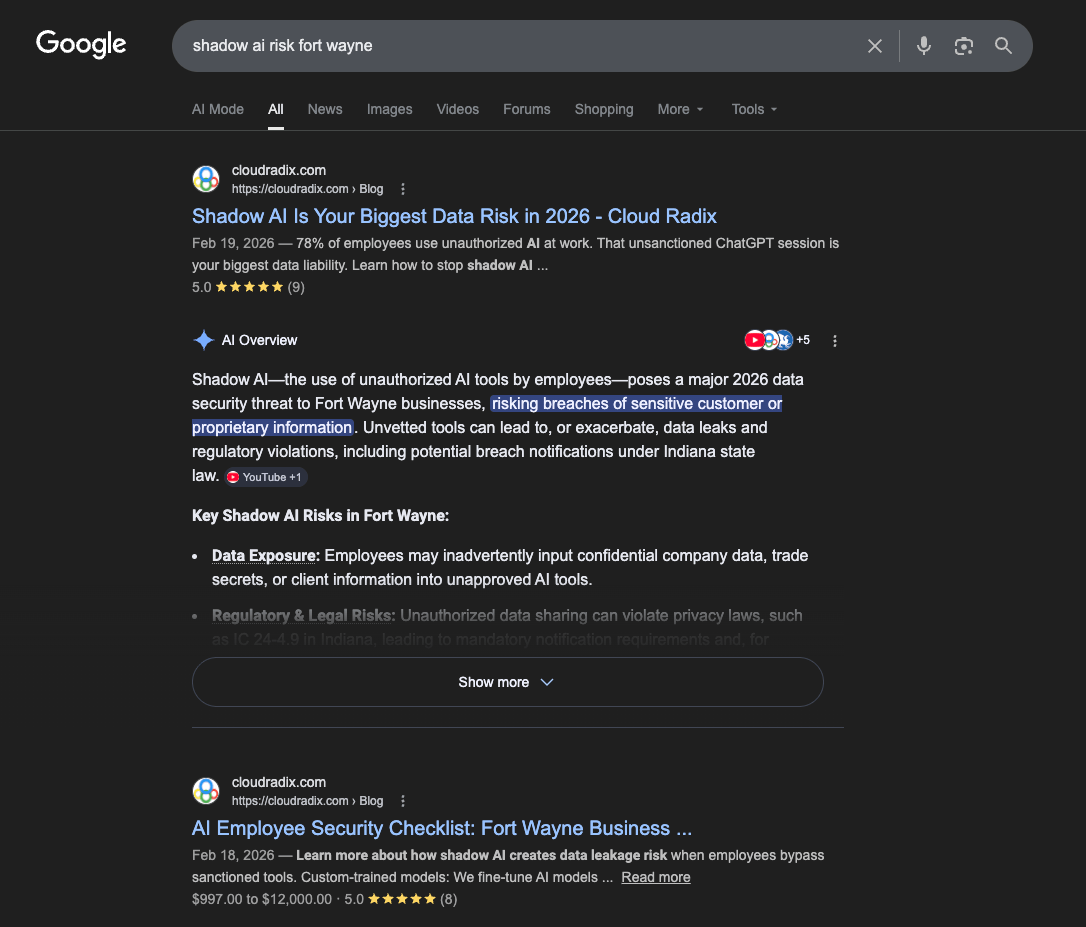The height and width of the screenshot is (927, 1086).
Task: Open "Shadow AI Is Your Biggest Data Risk" link
Action: pos(454,216)
